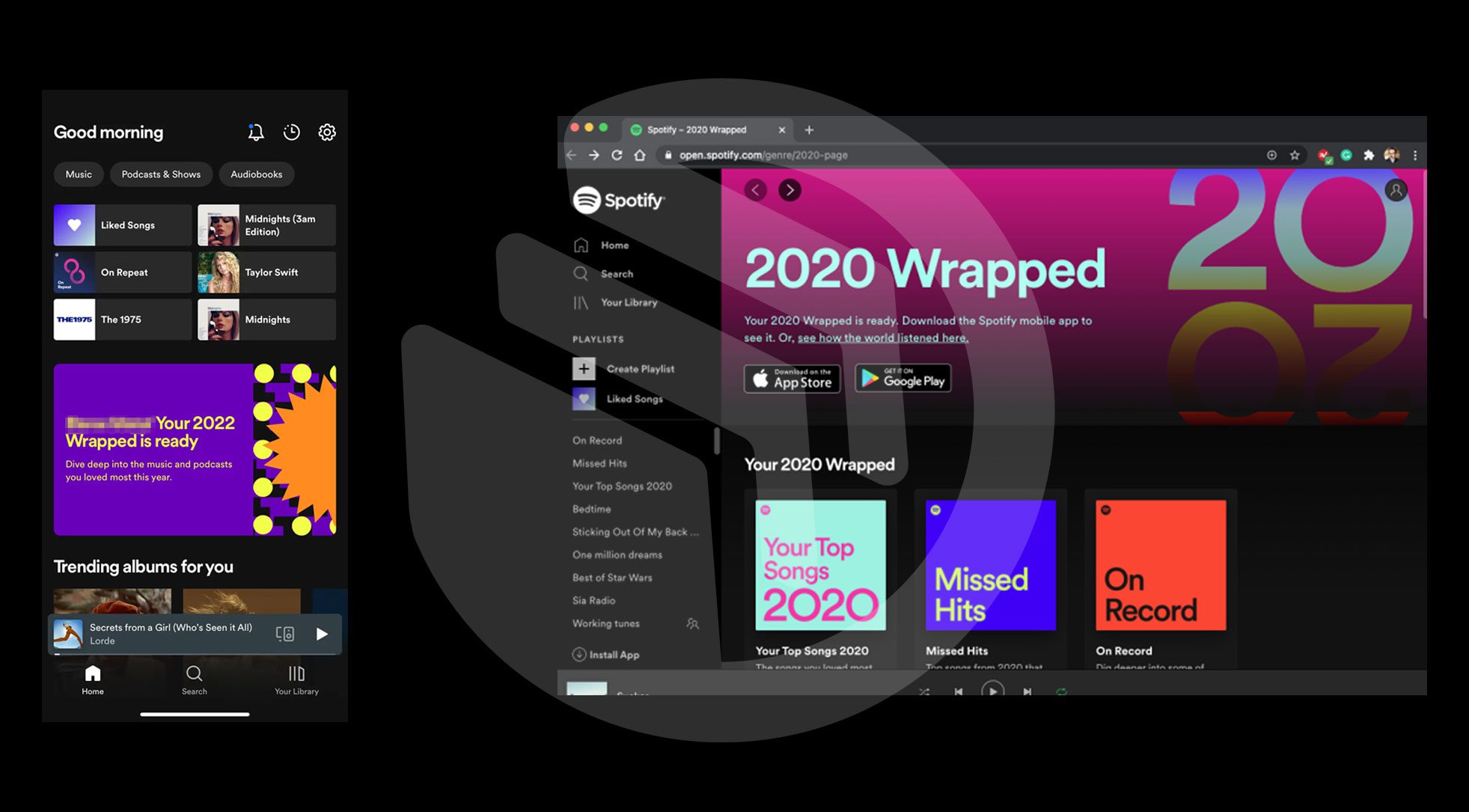Click the browser forward arrow
This screenshot has height=812, width=1469.
[x=594, y=155]
